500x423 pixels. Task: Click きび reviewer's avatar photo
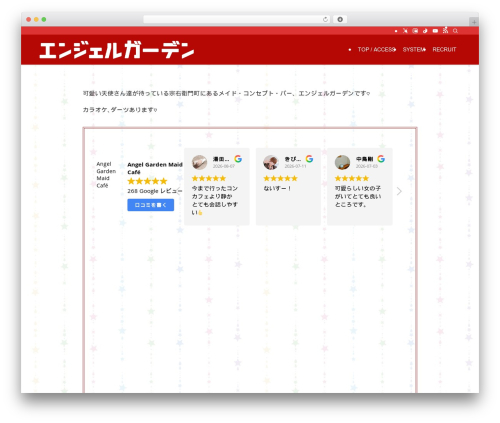click(x=271, y=162)
